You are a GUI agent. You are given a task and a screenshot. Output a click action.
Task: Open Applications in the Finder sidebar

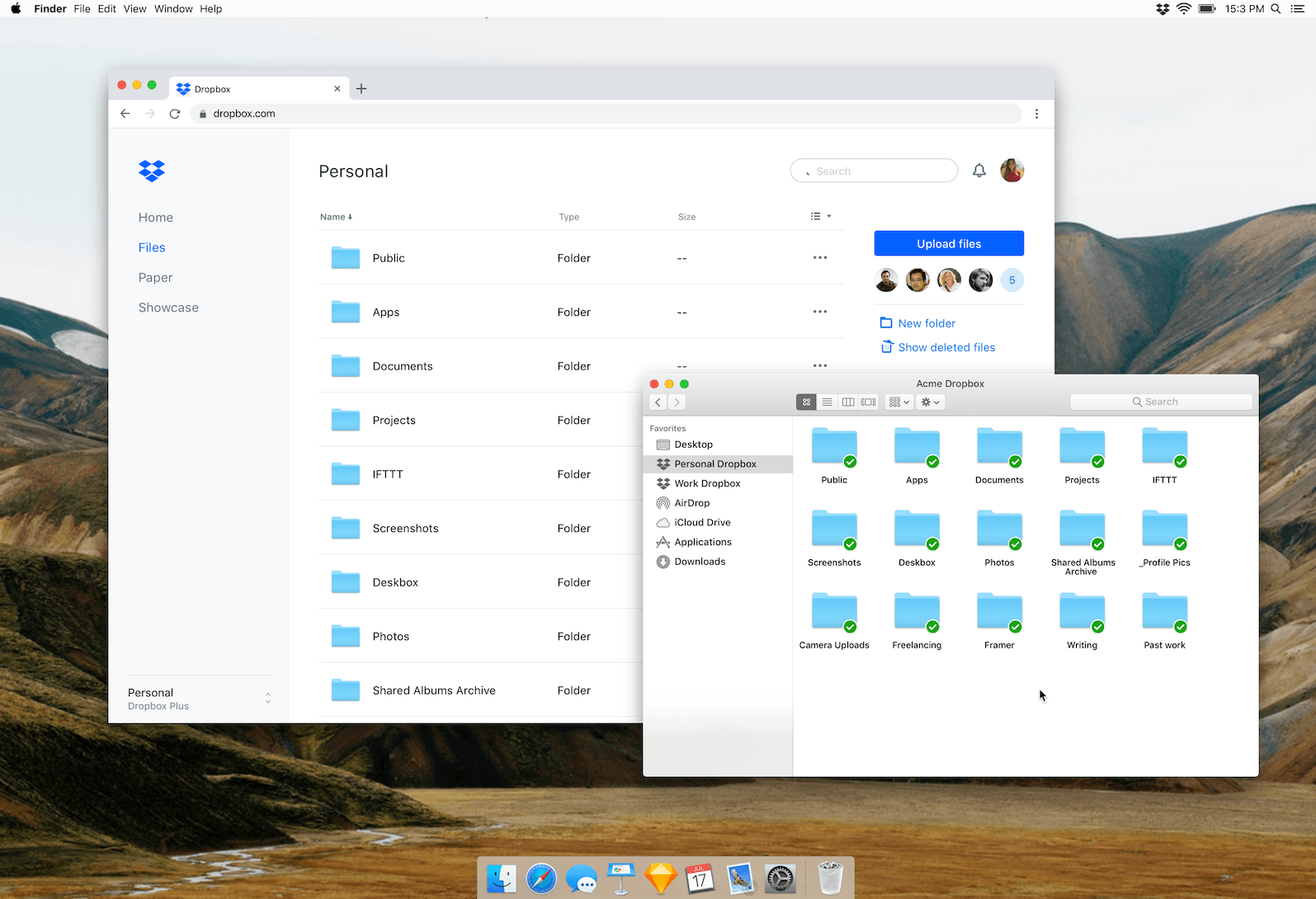click(x=718, y=542)
